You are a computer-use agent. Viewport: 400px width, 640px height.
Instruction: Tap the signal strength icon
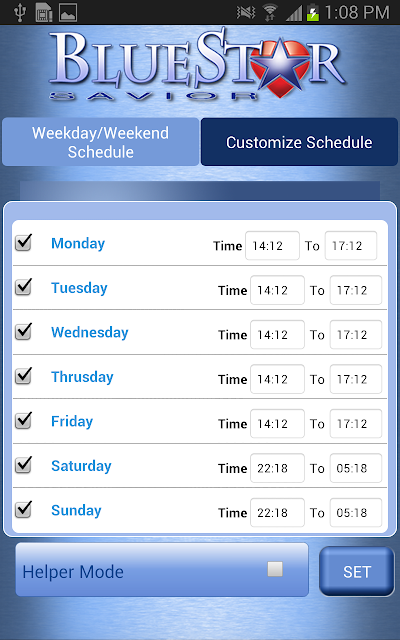click(x=293, y=13)
